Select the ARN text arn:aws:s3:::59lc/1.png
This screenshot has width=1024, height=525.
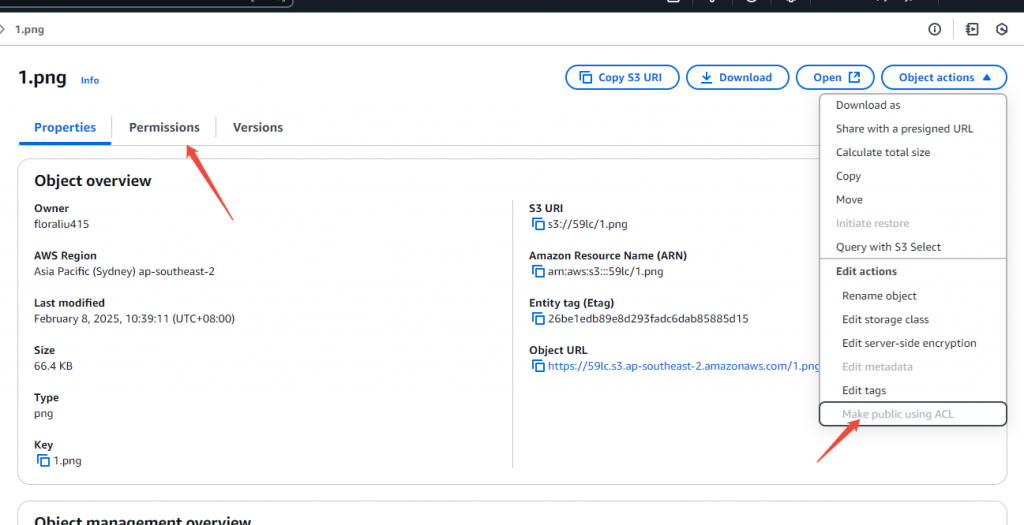[605, 272]
